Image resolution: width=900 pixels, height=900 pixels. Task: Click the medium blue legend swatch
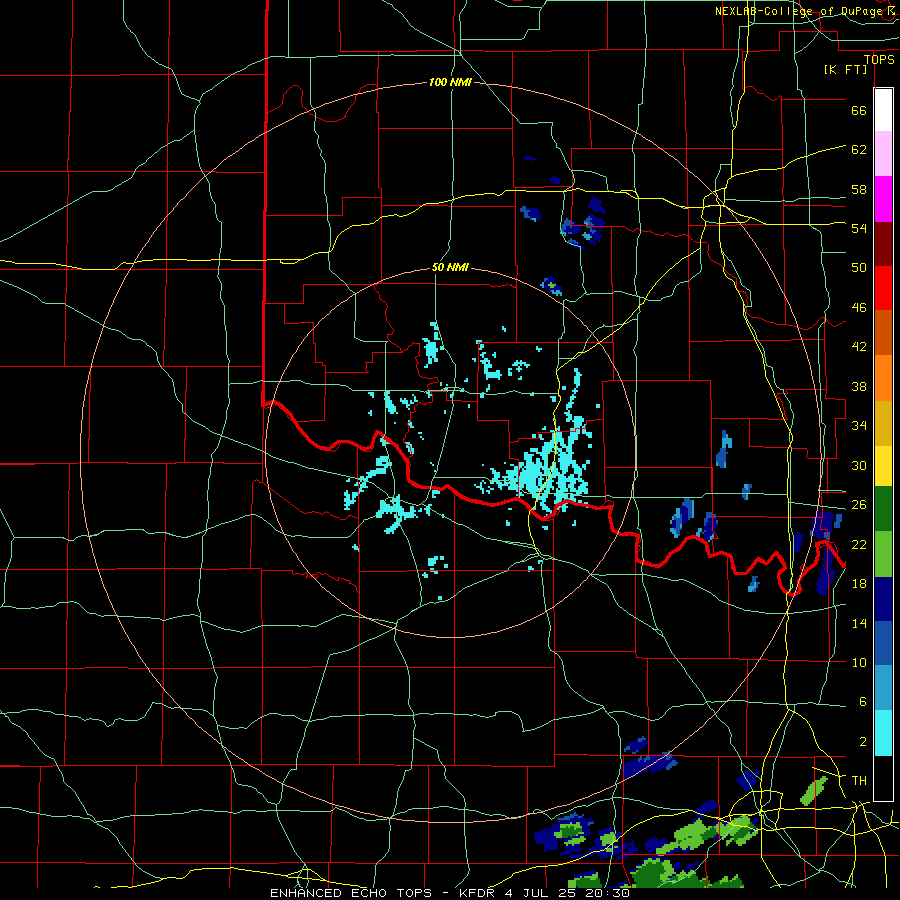883,643
